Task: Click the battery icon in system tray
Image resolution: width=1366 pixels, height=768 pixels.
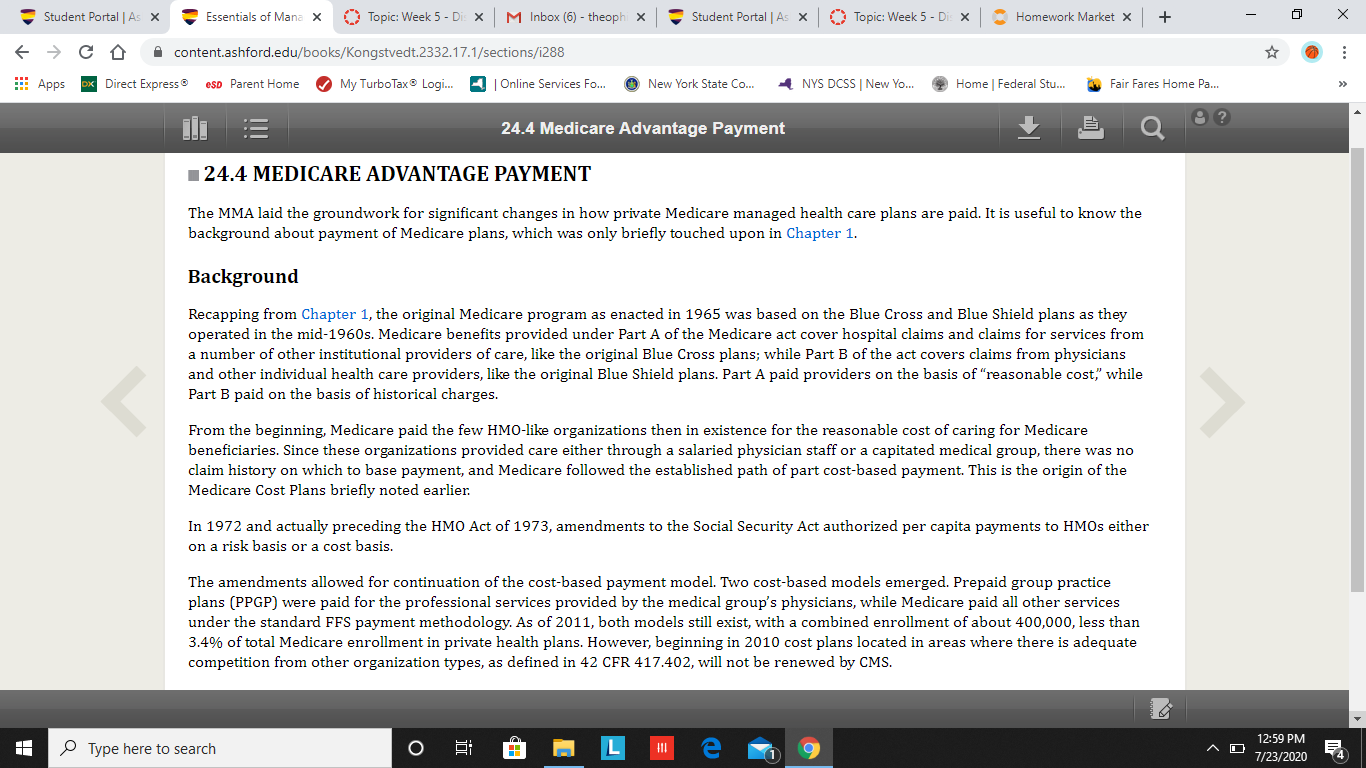Action: [x=1238, y=749]
